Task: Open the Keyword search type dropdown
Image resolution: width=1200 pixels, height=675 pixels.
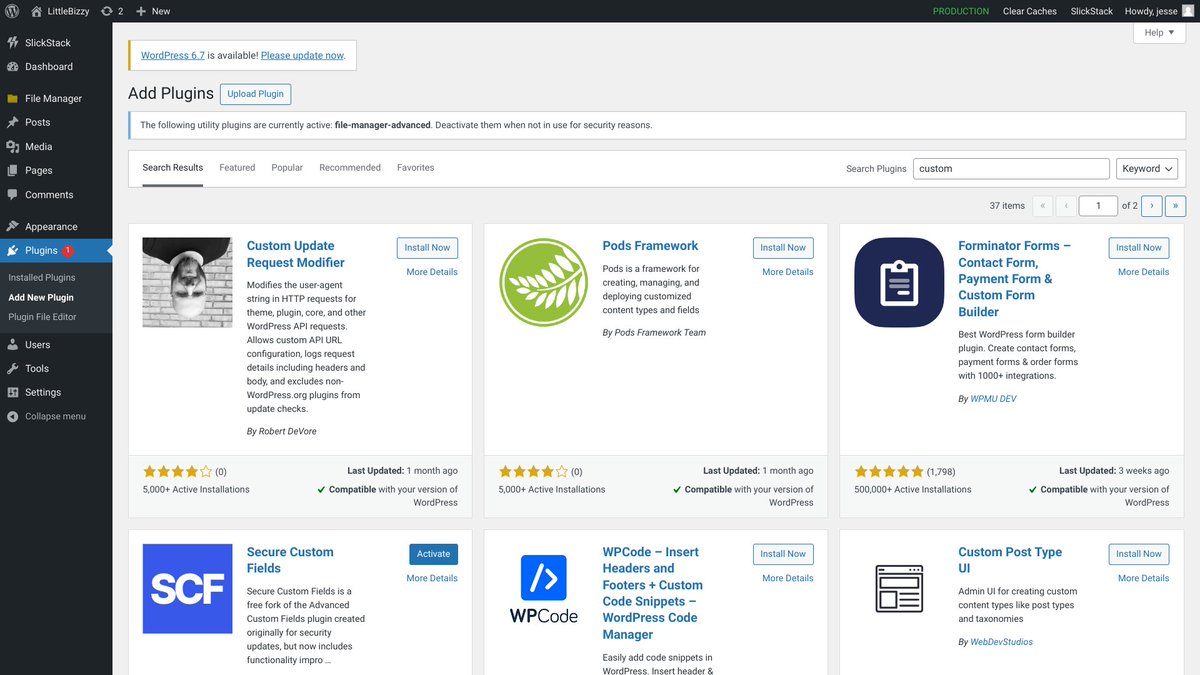Action: coord(1147,169)
